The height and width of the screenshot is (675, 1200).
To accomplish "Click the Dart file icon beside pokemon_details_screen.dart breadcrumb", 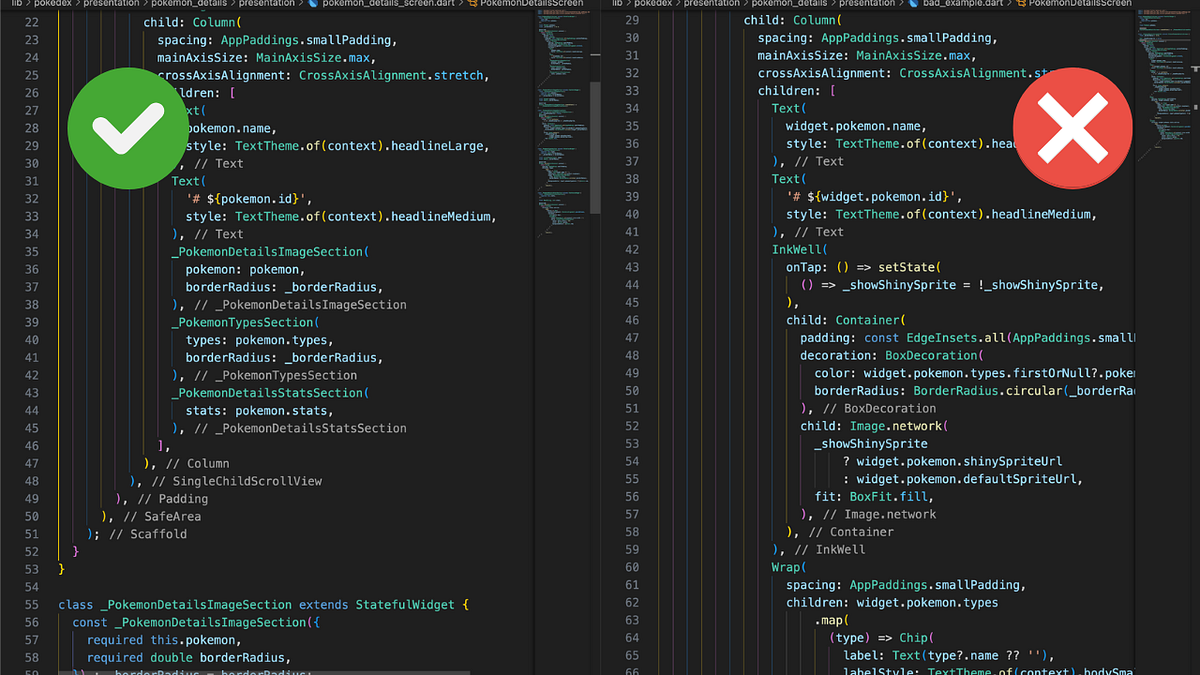I will tap(312, 4).
